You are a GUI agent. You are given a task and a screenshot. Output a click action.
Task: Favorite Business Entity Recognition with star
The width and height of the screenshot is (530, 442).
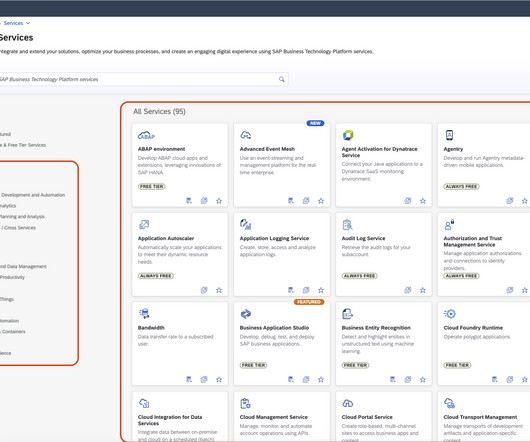coord(423,379)
